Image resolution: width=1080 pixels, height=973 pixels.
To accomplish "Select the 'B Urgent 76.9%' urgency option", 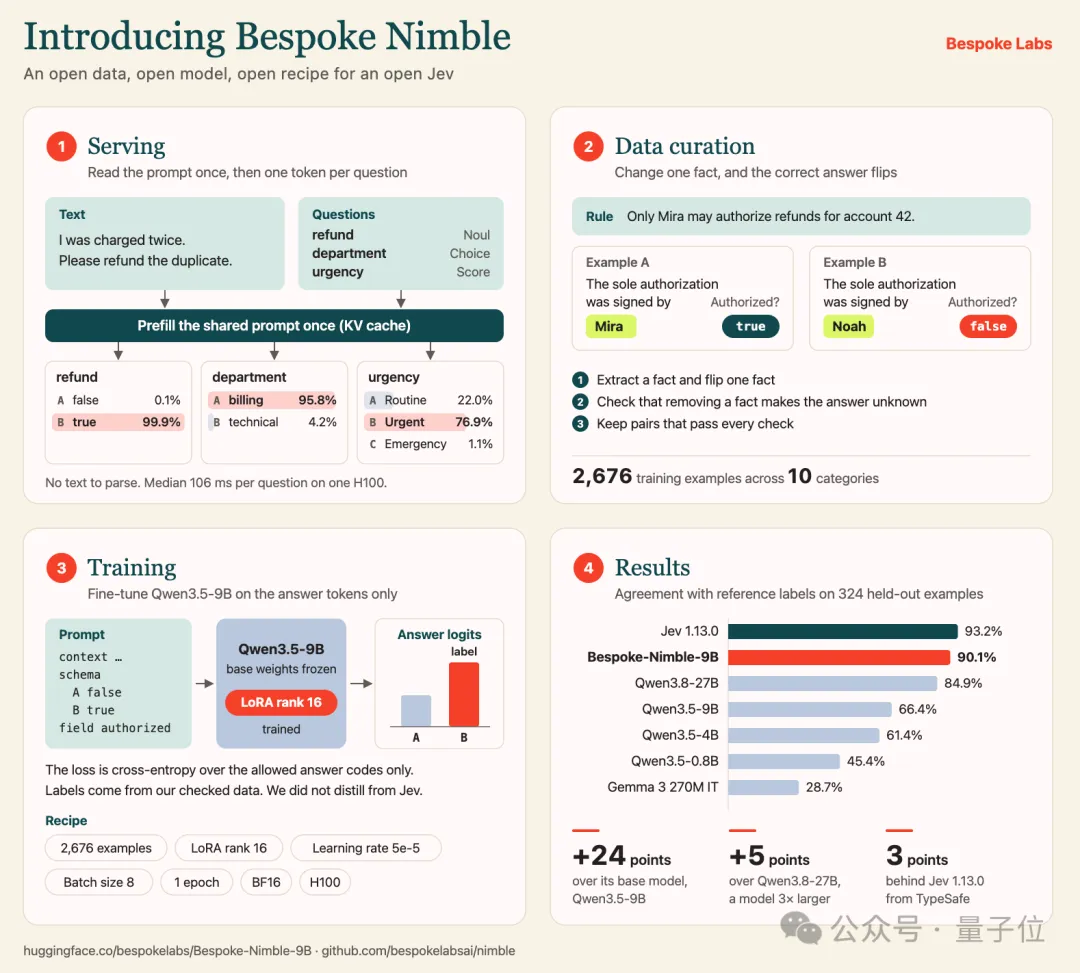I will click(x=430, y=422).
